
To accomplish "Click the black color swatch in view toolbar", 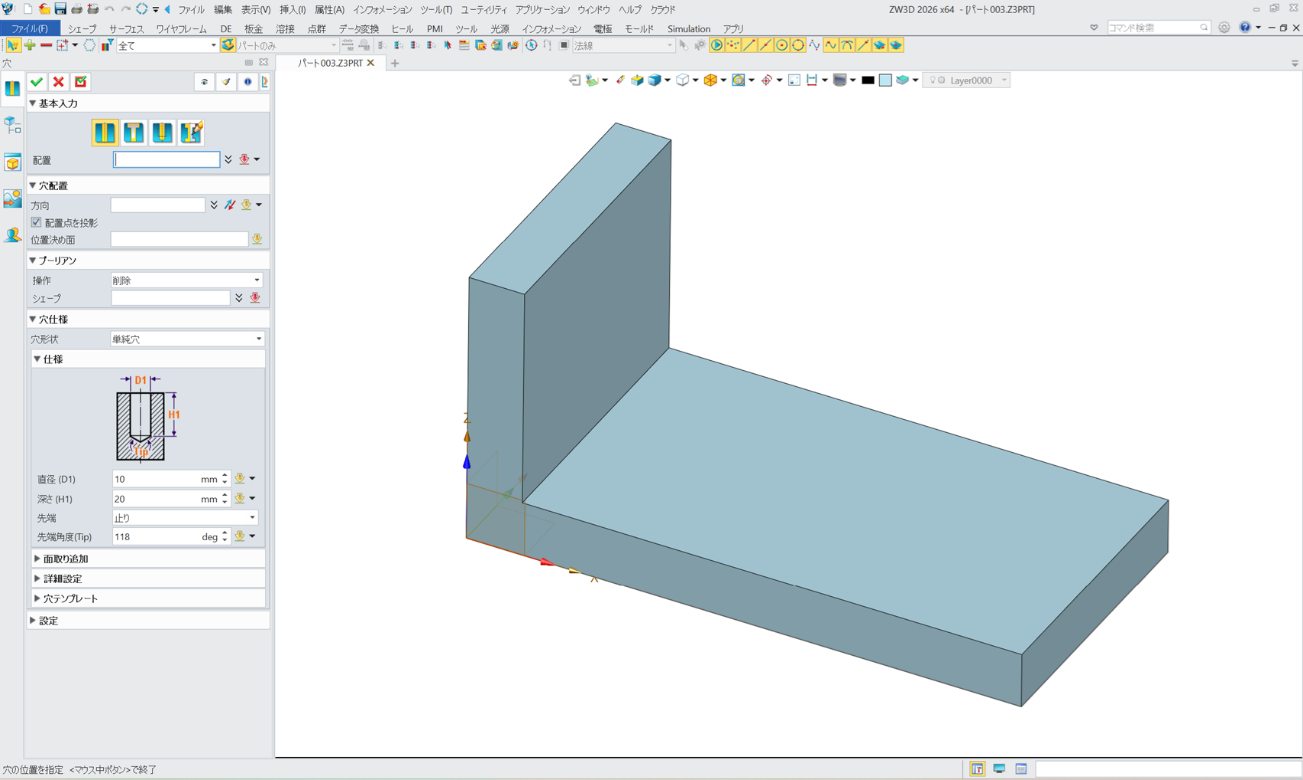I will pyautogui.click(x=867, y=80).
